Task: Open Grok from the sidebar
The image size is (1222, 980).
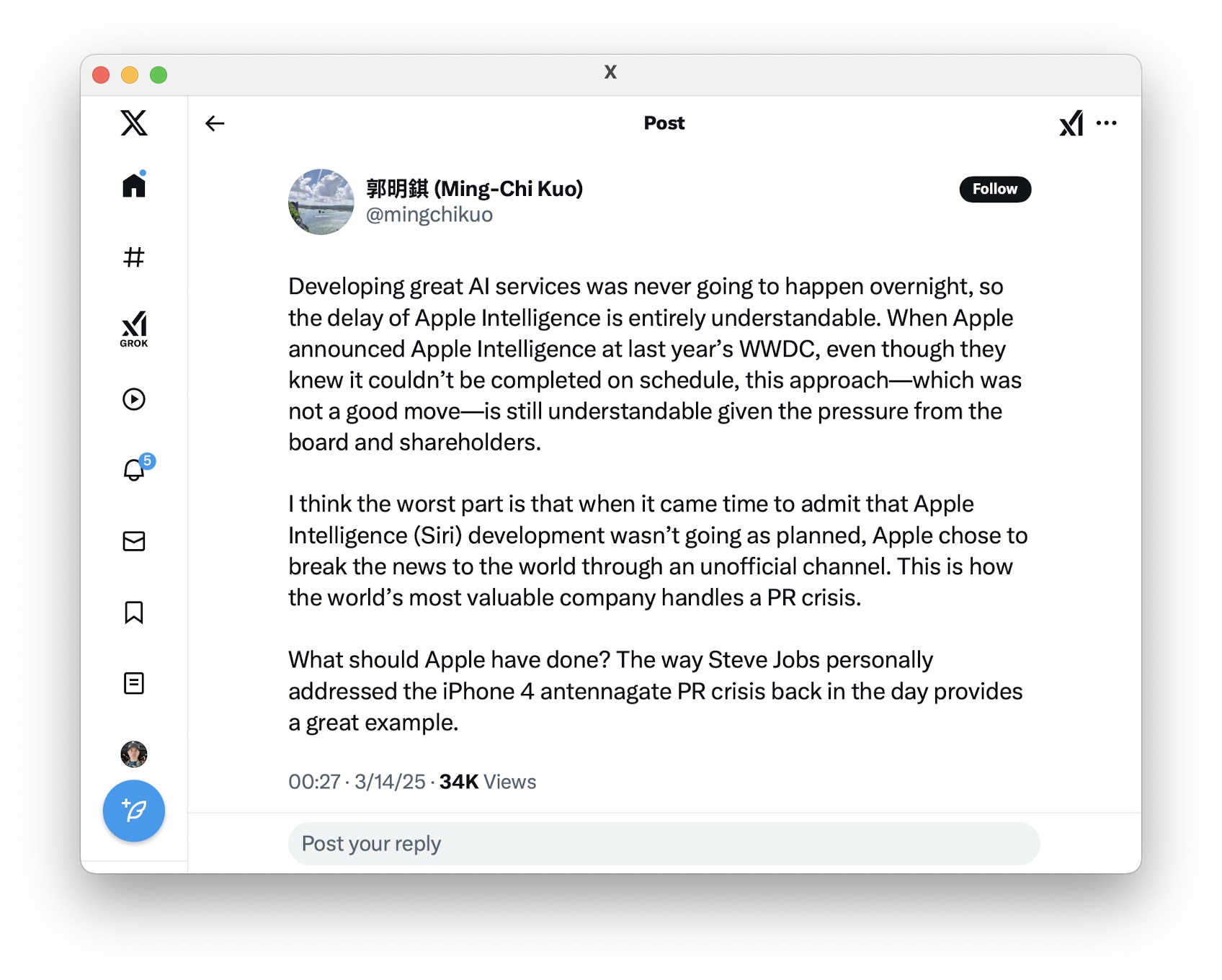Action: (134, 329)
